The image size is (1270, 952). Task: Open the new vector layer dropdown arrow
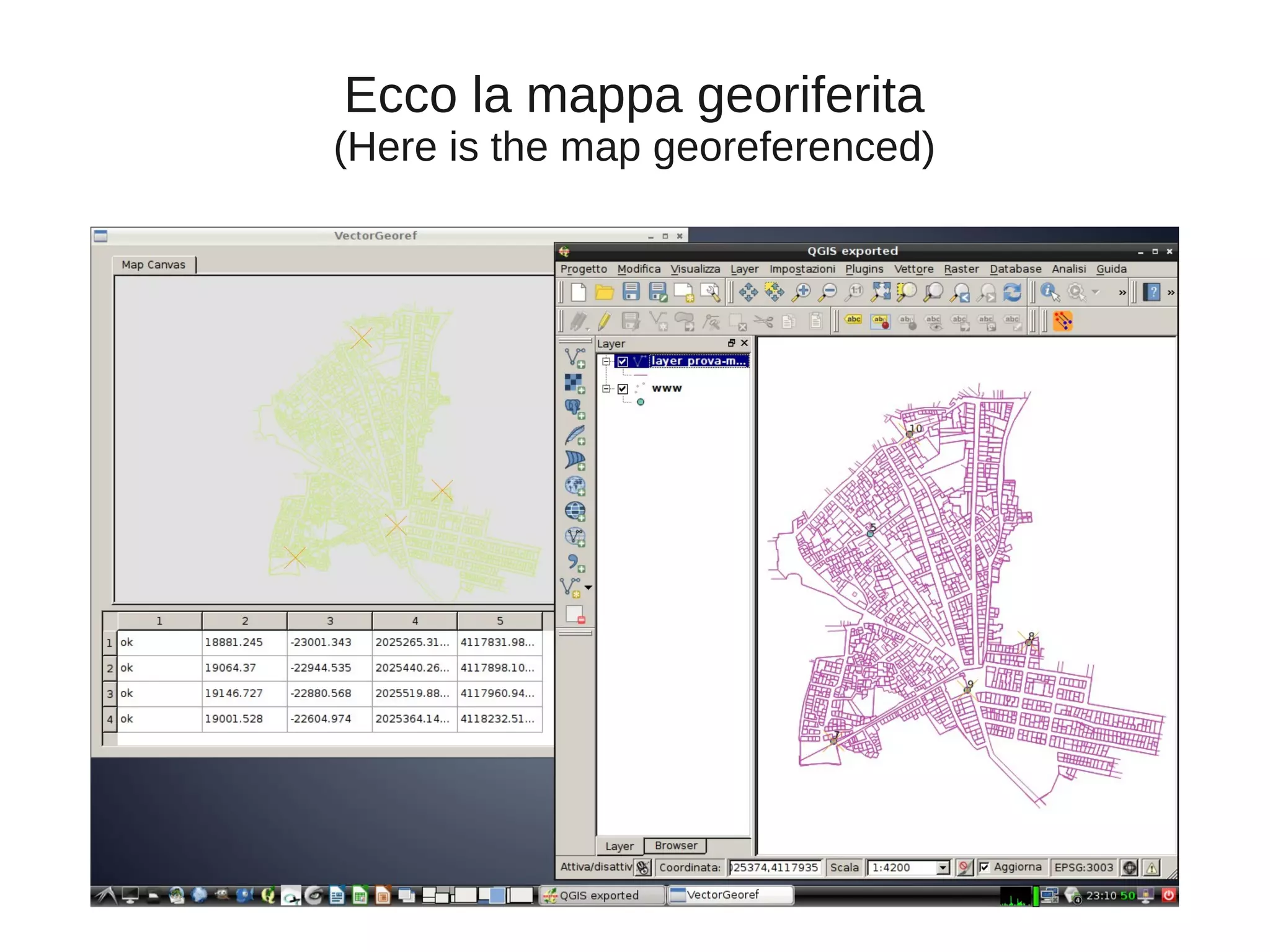[588, 587]
